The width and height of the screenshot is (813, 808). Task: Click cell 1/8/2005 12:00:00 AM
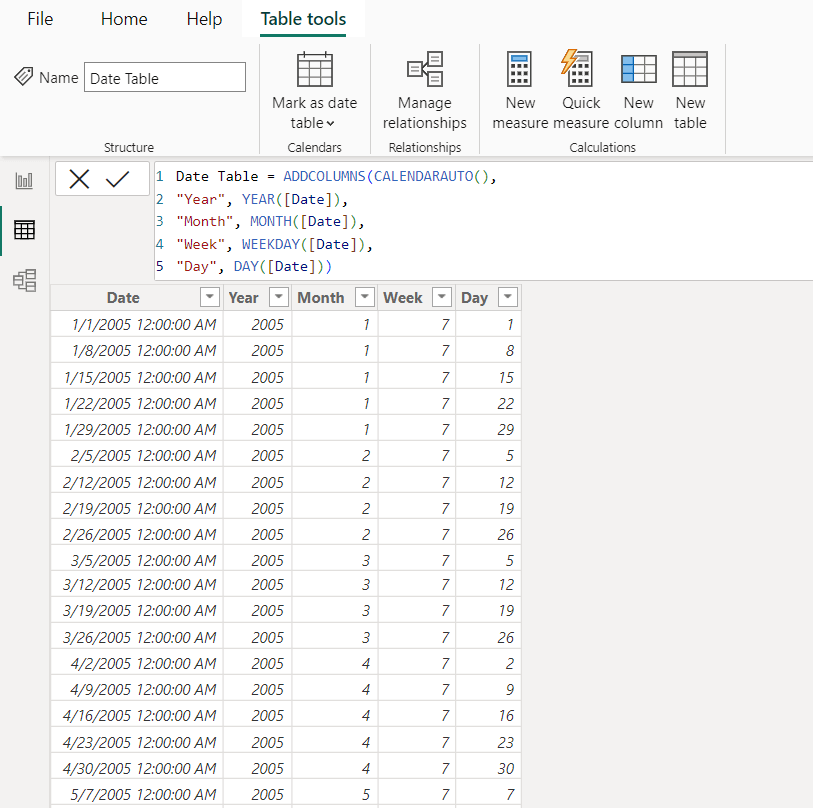coord(137,351)
